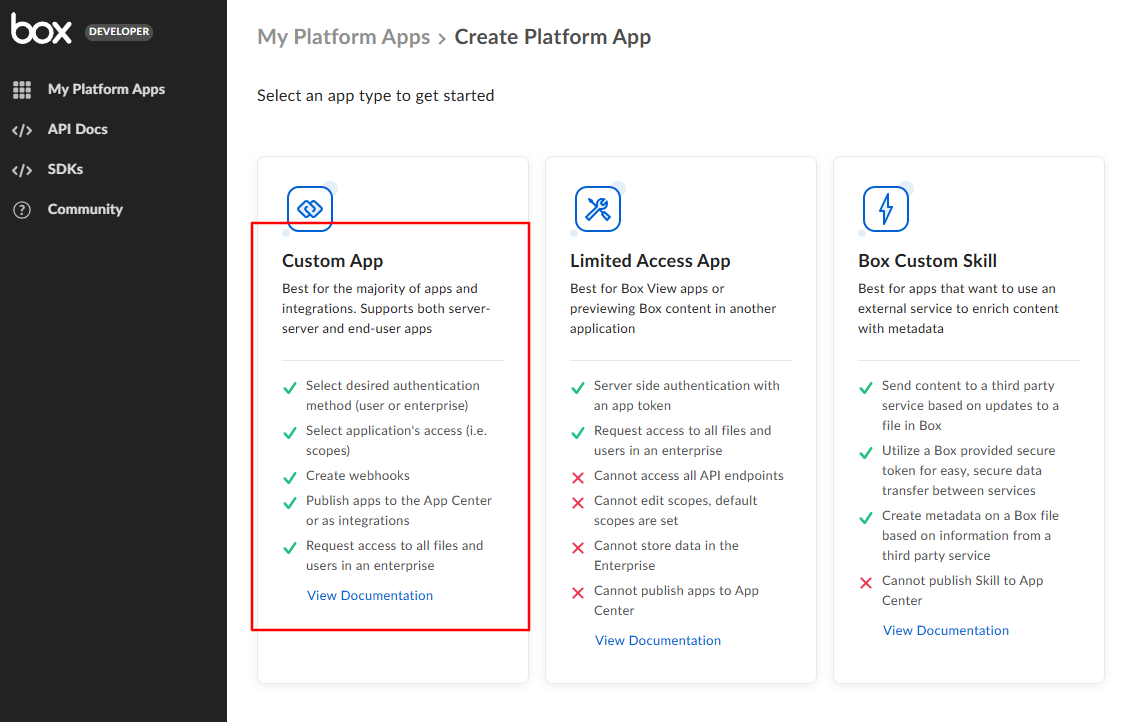The width and height of the screenshot is (1147, 722).
Task: Navigate back via My Platform Apps breadcrumb
Action: tap(344, 37)
